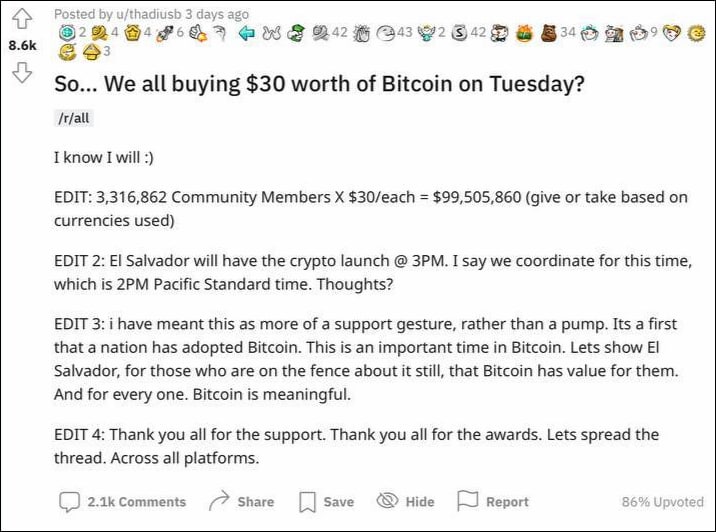Click the smiling sun award icon
Screen dimensions: 716x532
[x=696, y=33]
